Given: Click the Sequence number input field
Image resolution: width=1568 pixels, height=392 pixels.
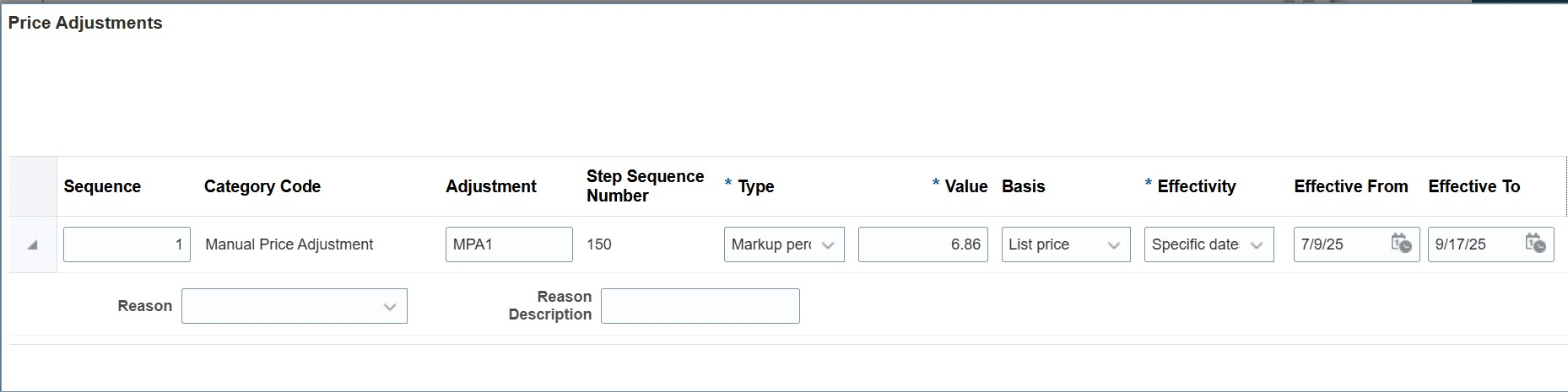Looking at the screenshot, I should 127,244.
